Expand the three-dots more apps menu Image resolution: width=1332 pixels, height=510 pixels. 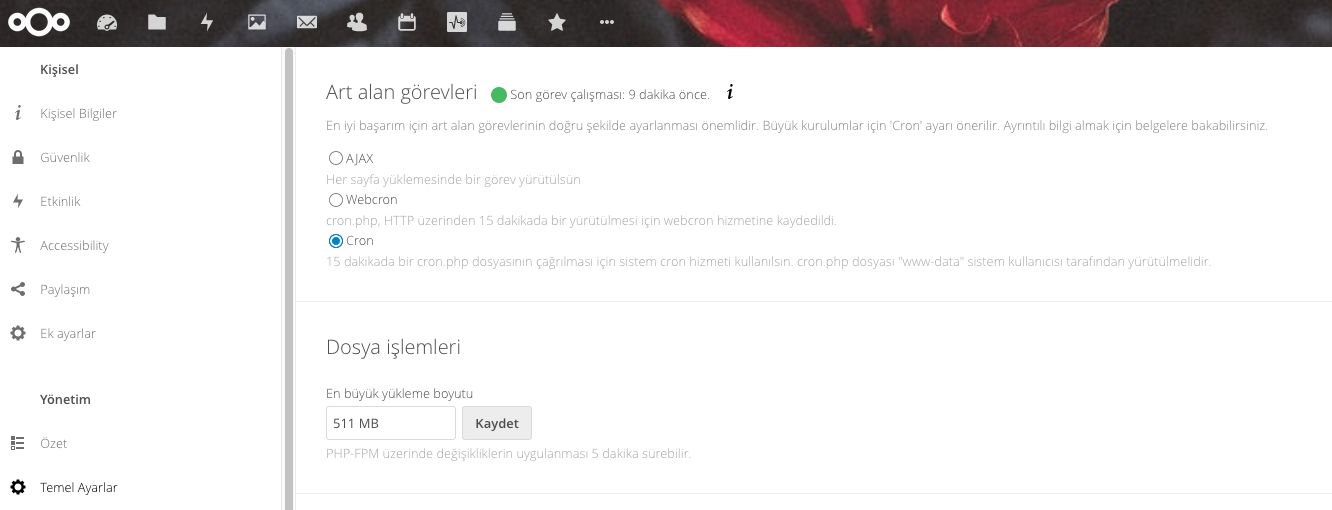click(607, 22)
